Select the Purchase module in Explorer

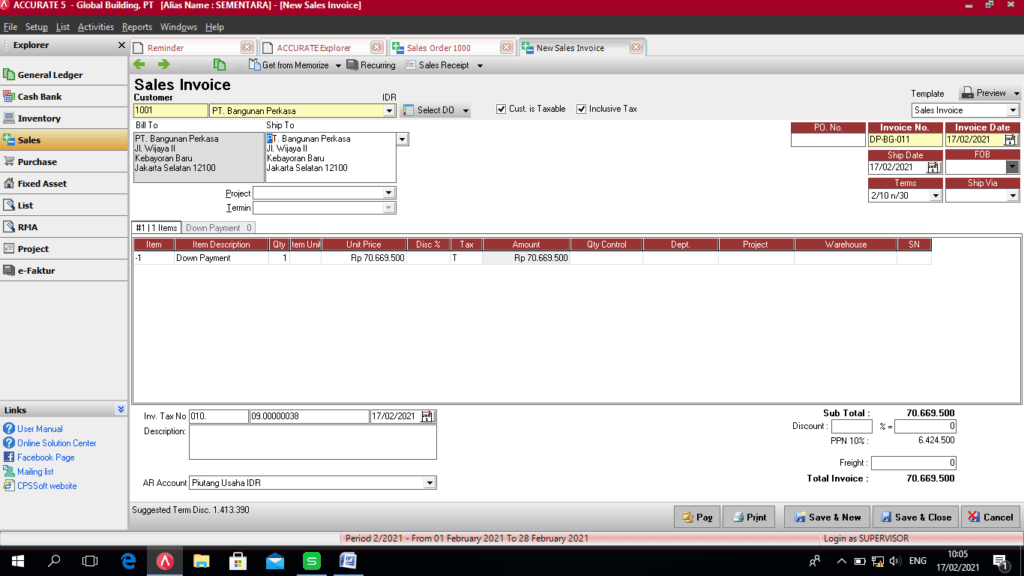[x=37, y=162]
